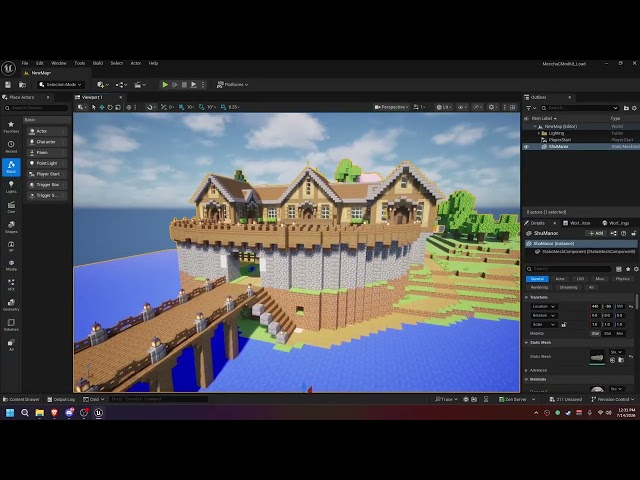Image resolution: width=640 pixels, height=480 pixels.
Task: Choose the Select Objects arrow tool
Action: click(x=94, y=107)
